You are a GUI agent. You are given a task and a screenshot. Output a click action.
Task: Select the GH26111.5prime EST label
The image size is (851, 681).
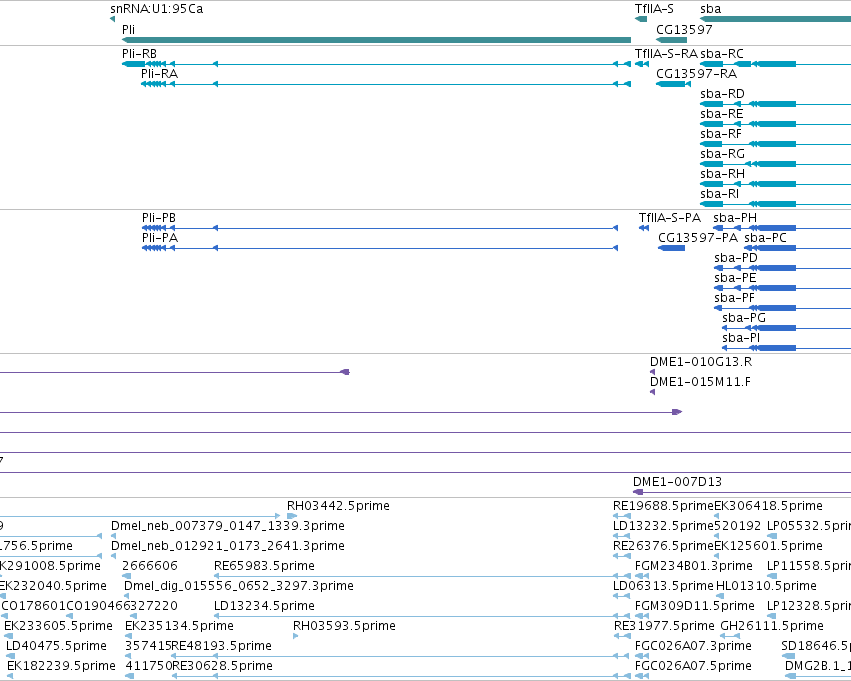click(772, 627)
